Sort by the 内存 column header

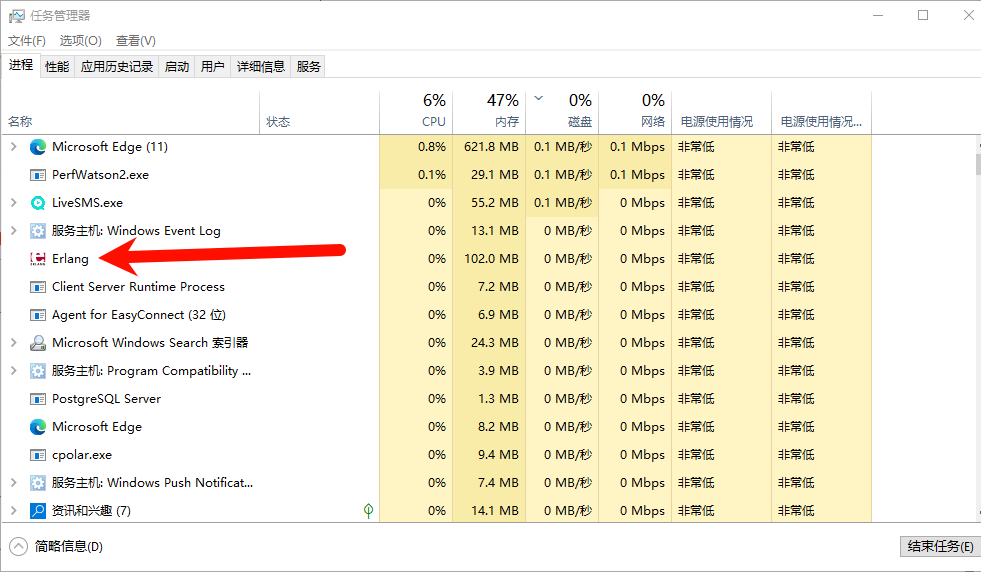(489, 113)
